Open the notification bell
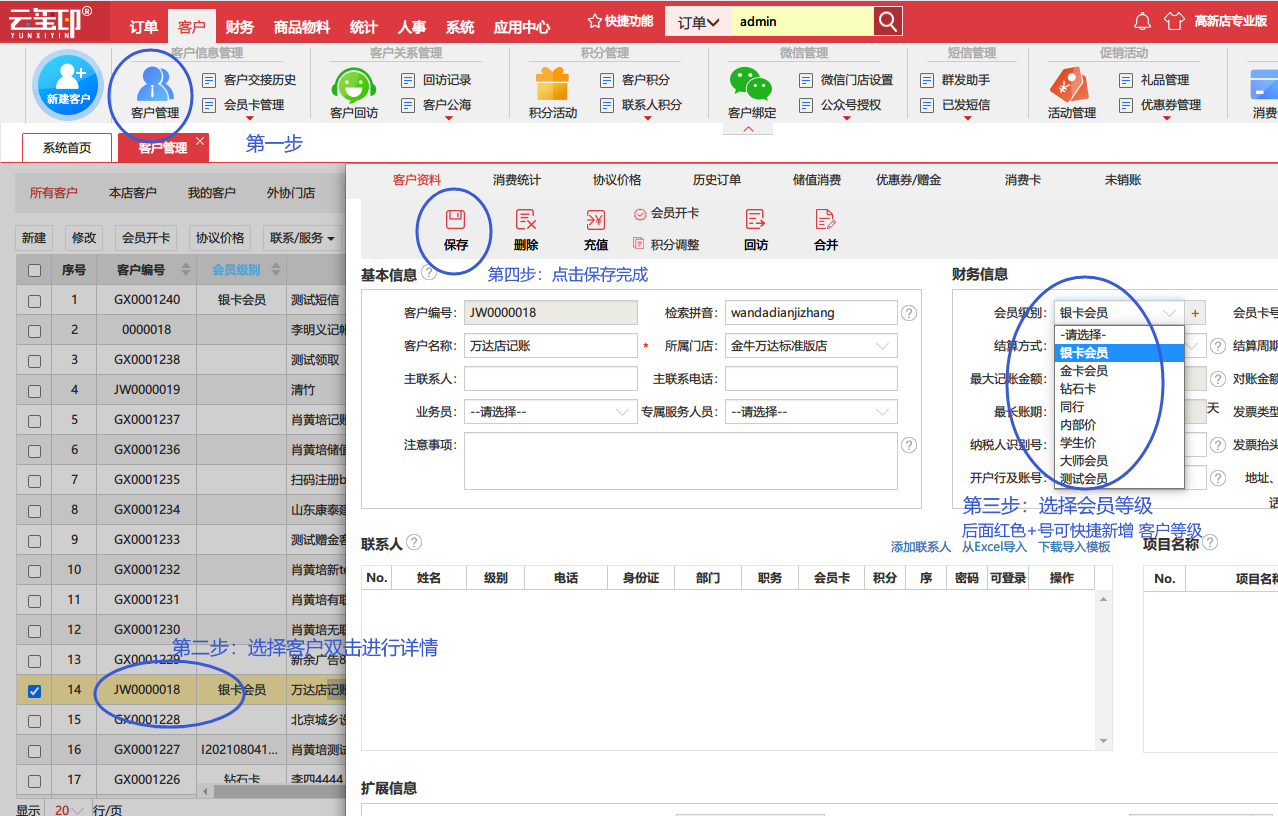 1142,21
